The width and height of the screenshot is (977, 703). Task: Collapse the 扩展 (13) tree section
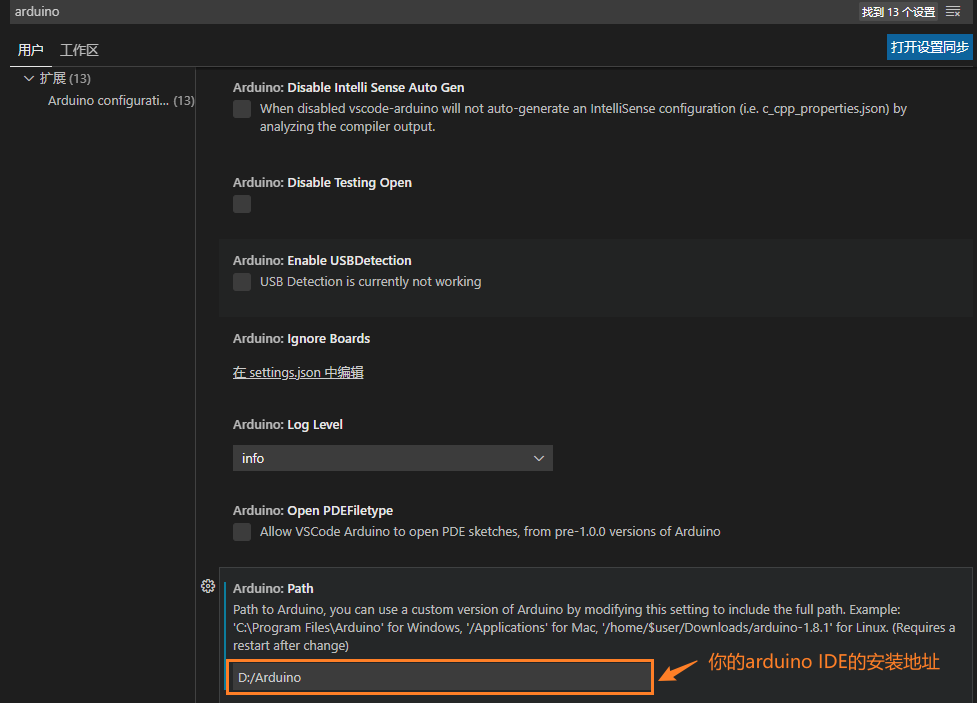(x=29, y=79)
